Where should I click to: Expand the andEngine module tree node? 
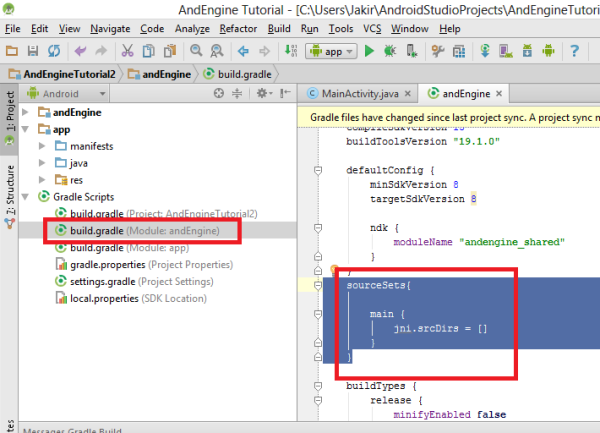(x=25, y=112)
